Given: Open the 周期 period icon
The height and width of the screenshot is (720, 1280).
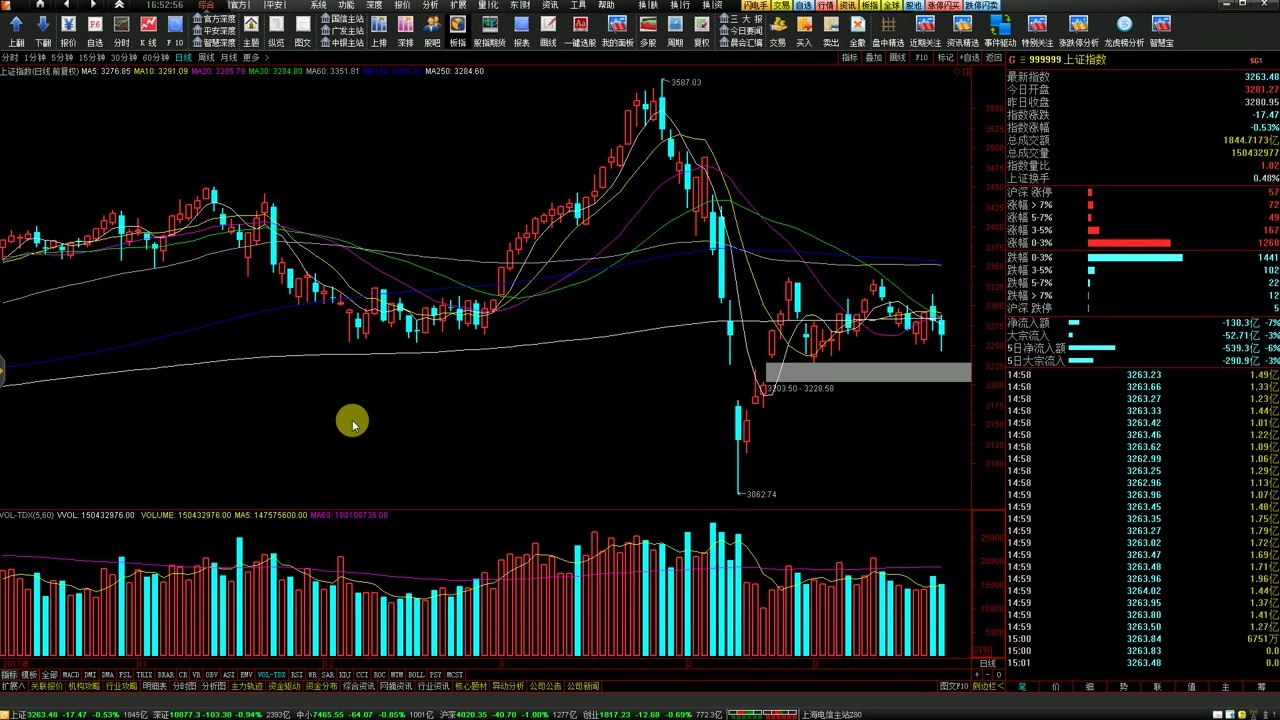Looking at the screenshot, I should point(675,24).
